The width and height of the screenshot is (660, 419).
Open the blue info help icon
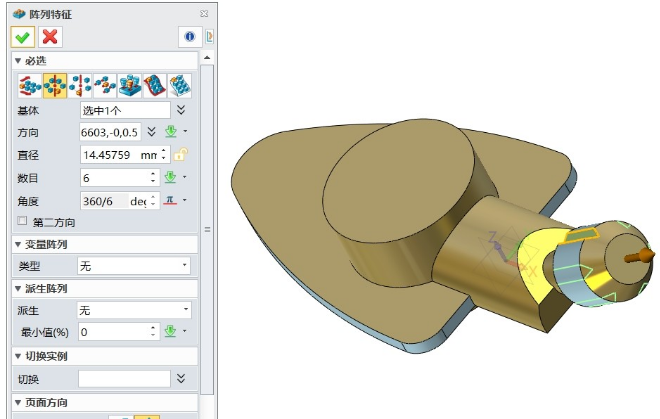pos(190,37)
